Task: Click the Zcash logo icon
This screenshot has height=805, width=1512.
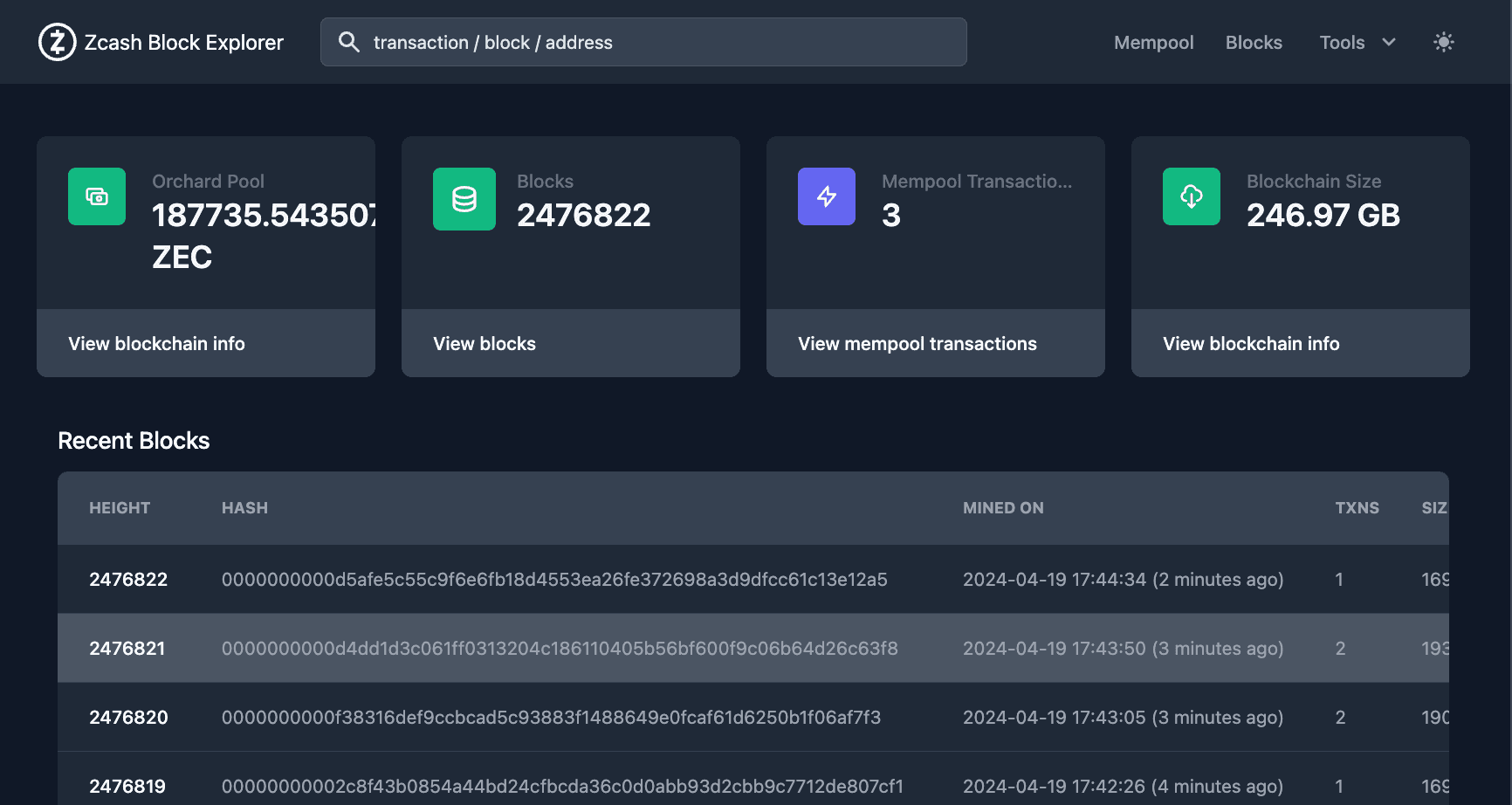Action: (x=56, y=42)
